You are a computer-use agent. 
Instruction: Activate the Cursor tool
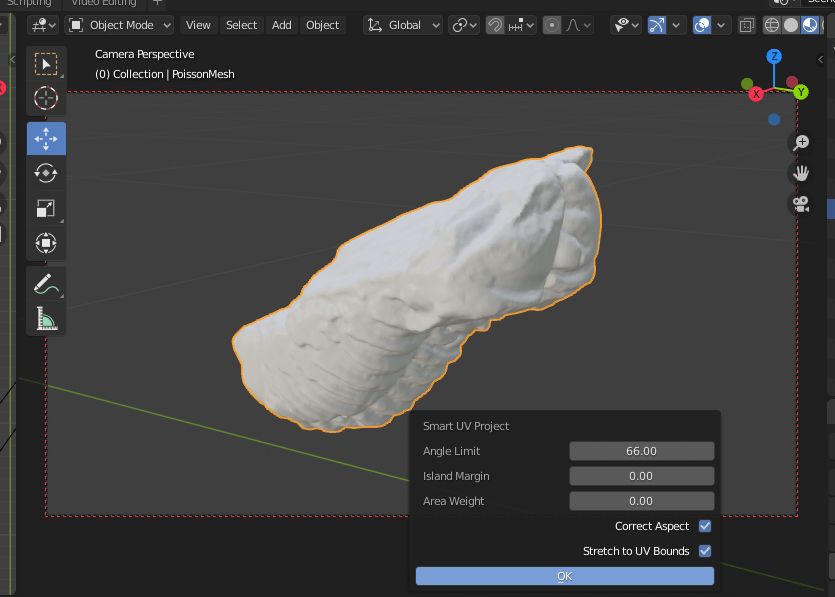click(46, 98)
